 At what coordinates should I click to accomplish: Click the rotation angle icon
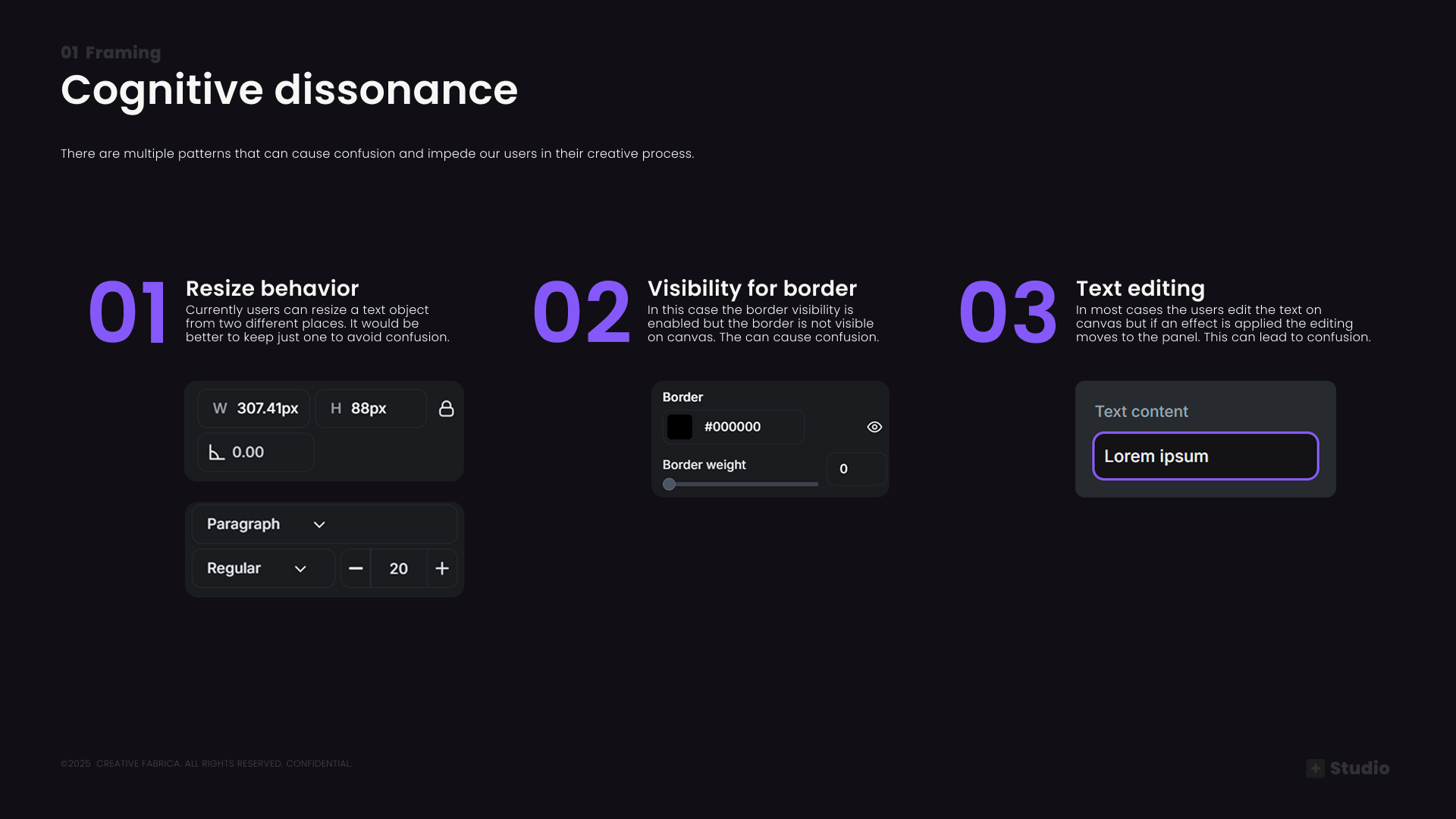pos(217,453)
